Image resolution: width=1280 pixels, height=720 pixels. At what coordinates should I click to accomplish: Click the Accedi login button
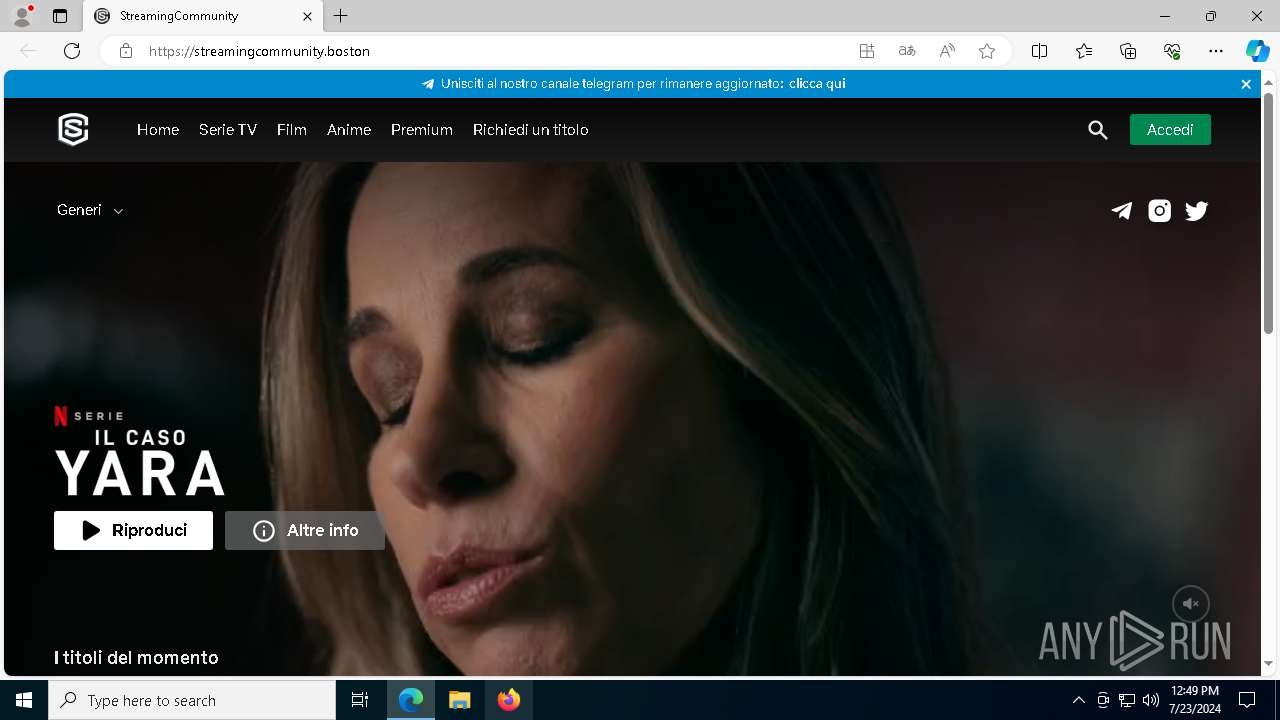point(1170,130)
